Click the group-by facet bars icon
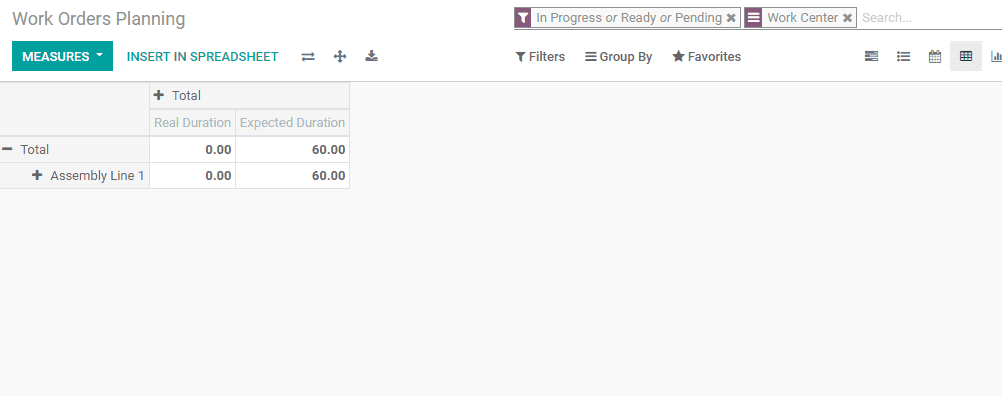The width and height of the screenshot is (1002, 396). point(753,18)
